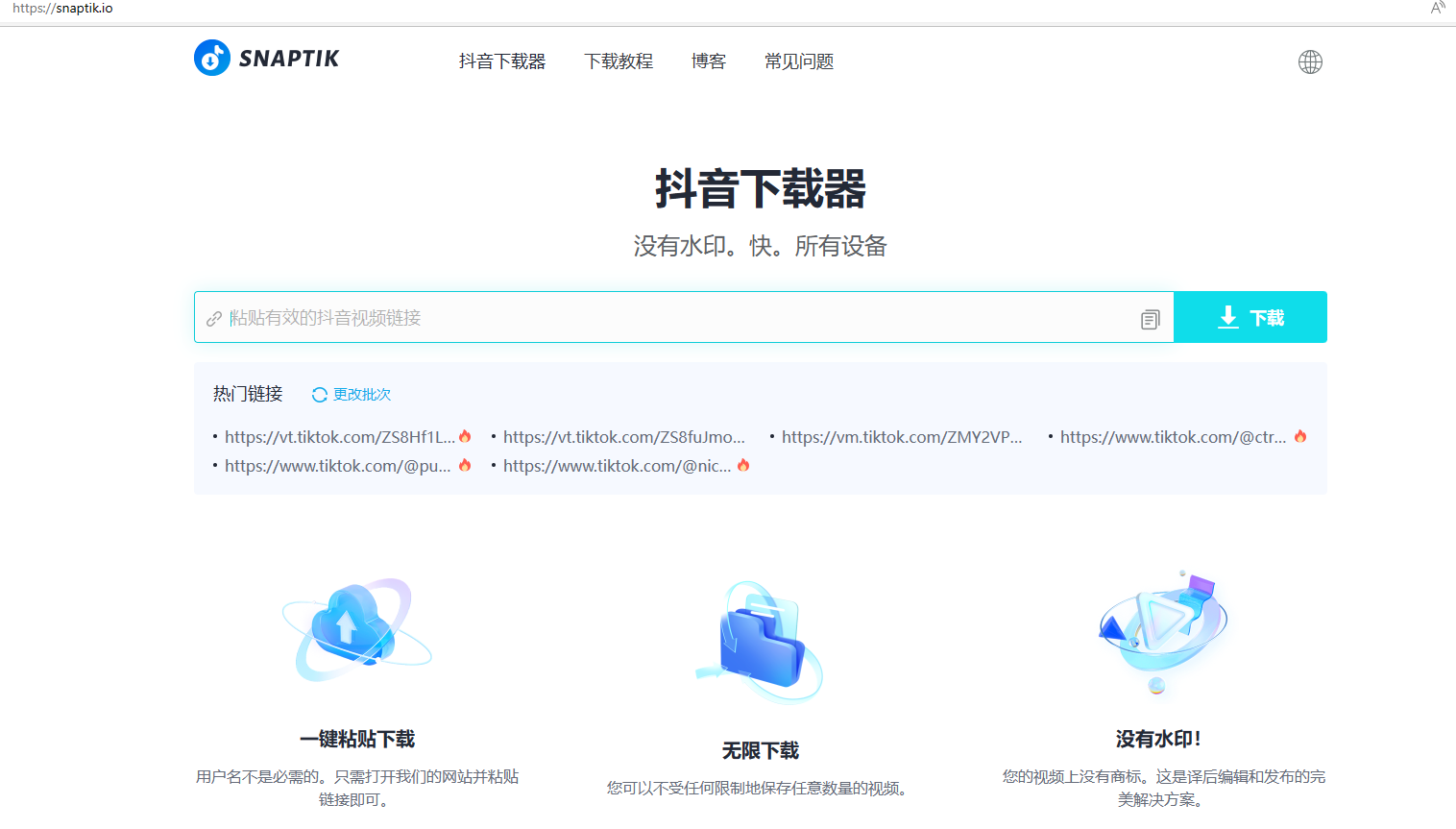Click the clipboard paste icon in input
Screen dimensions: 1456x829
pyautogui.click(x=1151, y=319)
